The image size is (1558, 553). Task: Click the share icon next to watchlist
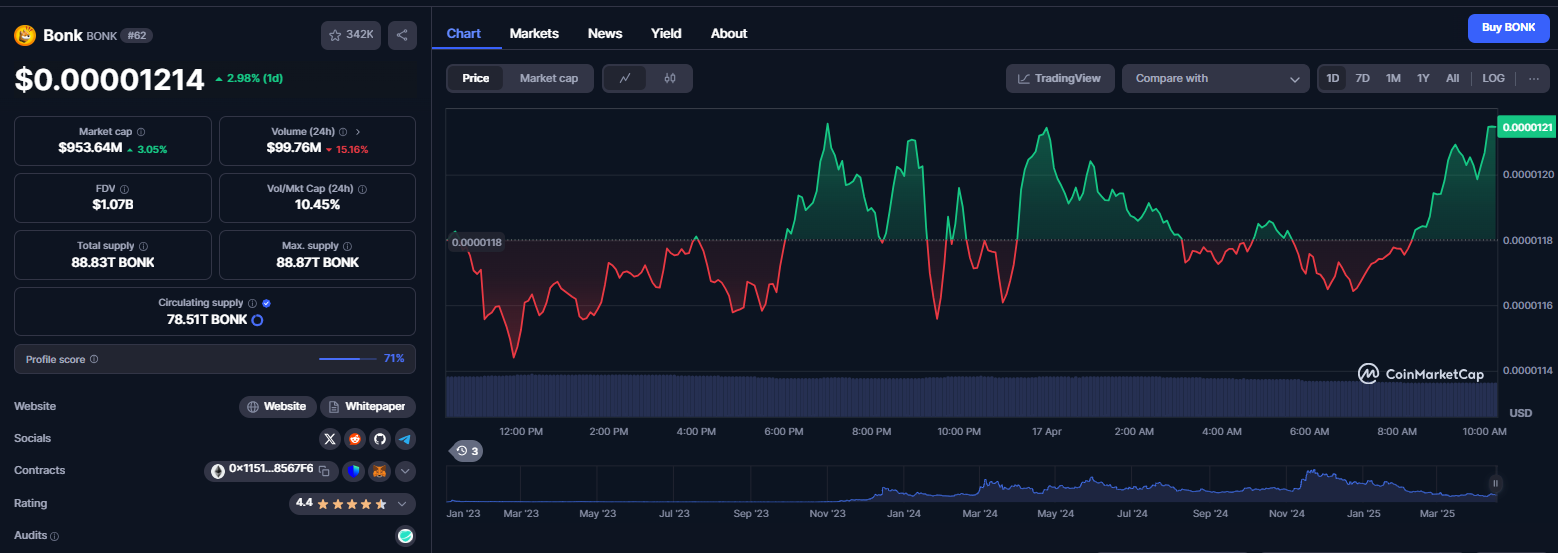(402, 35)
